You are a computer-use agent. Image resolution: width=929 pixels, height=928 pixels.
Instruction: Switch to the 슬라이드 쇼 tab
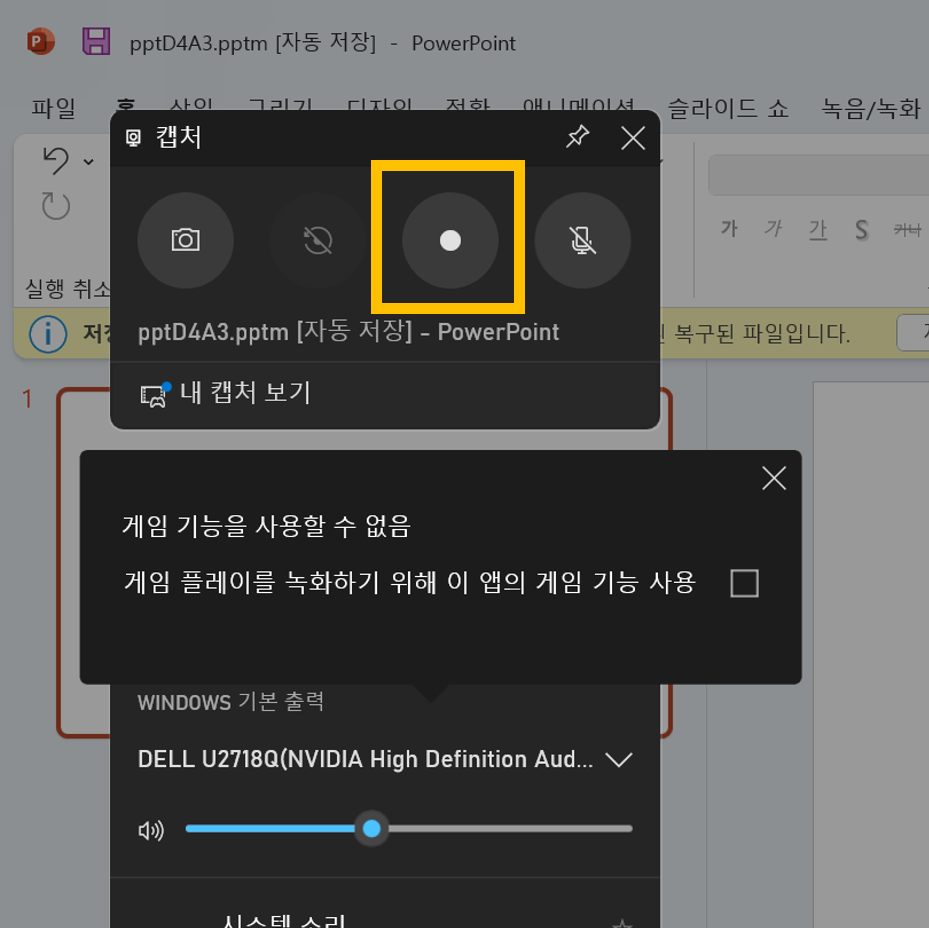[728, 108]
